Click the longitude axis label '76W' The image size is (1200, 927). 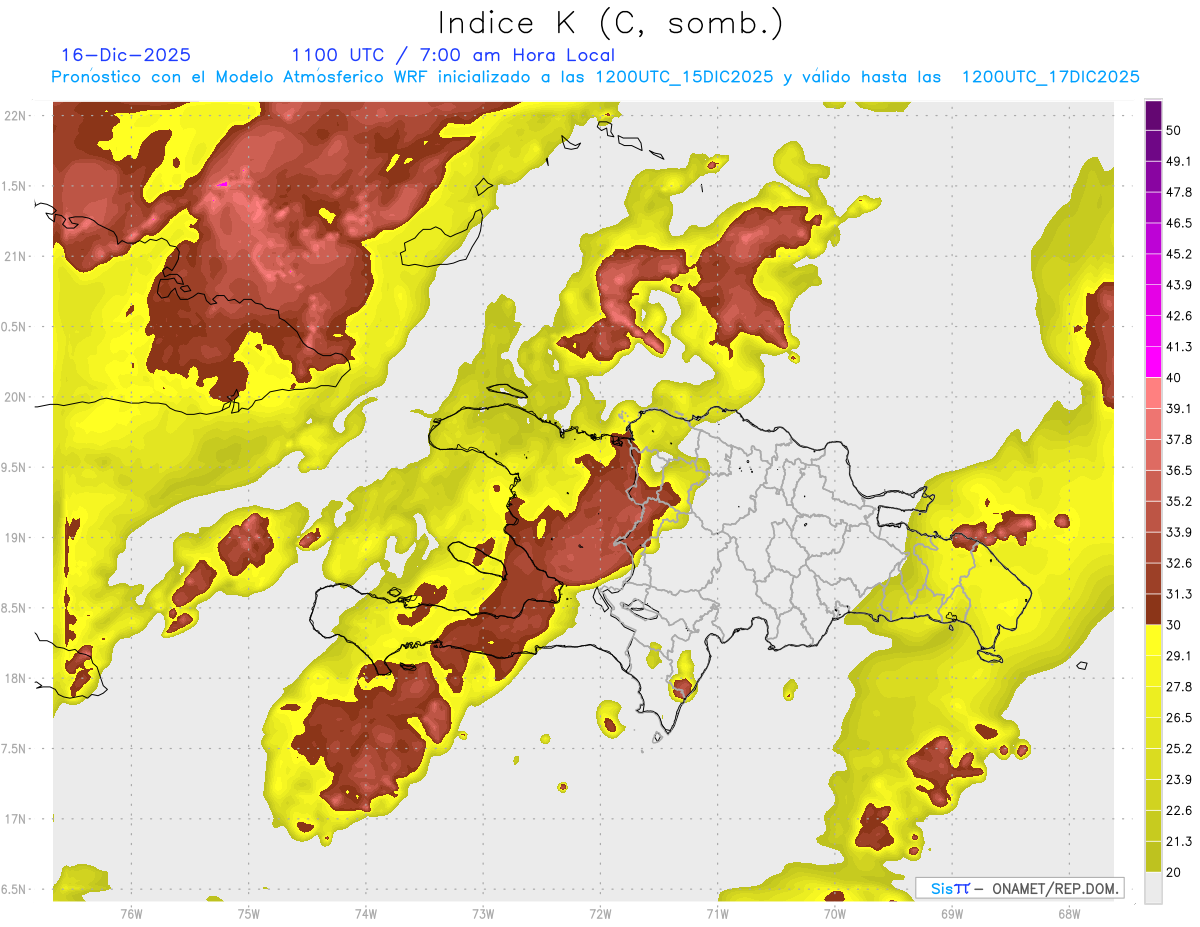coord(131,914)
